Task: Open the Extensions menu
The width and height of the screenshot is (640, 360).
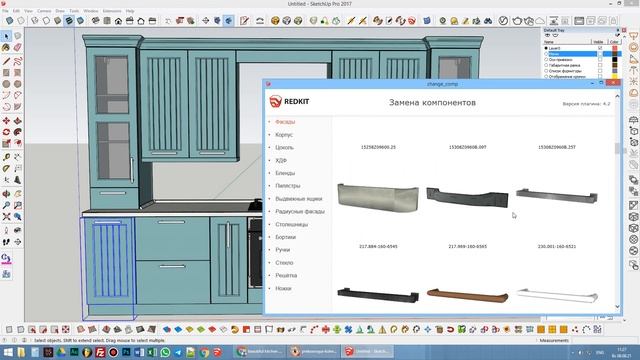Action: [x=112, y=11]
